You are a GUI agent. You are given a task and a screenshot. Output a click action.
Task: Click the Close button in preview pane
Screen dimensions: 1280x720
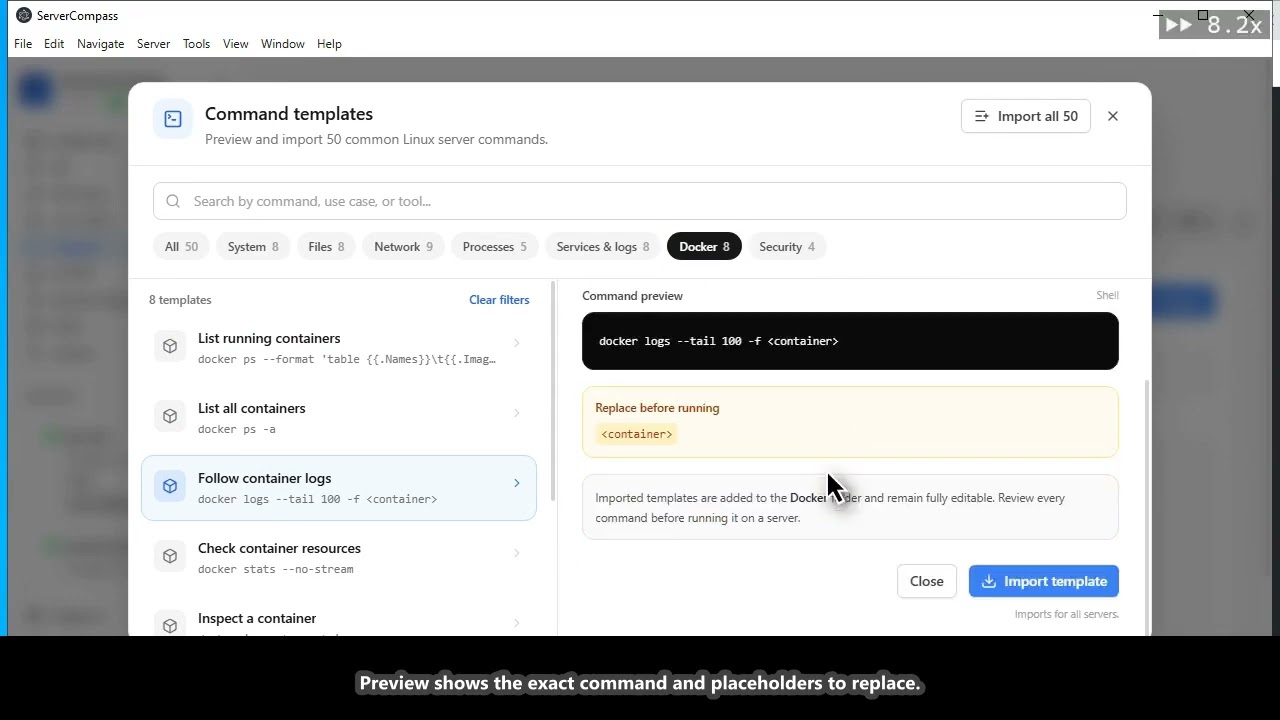point(927,581)
